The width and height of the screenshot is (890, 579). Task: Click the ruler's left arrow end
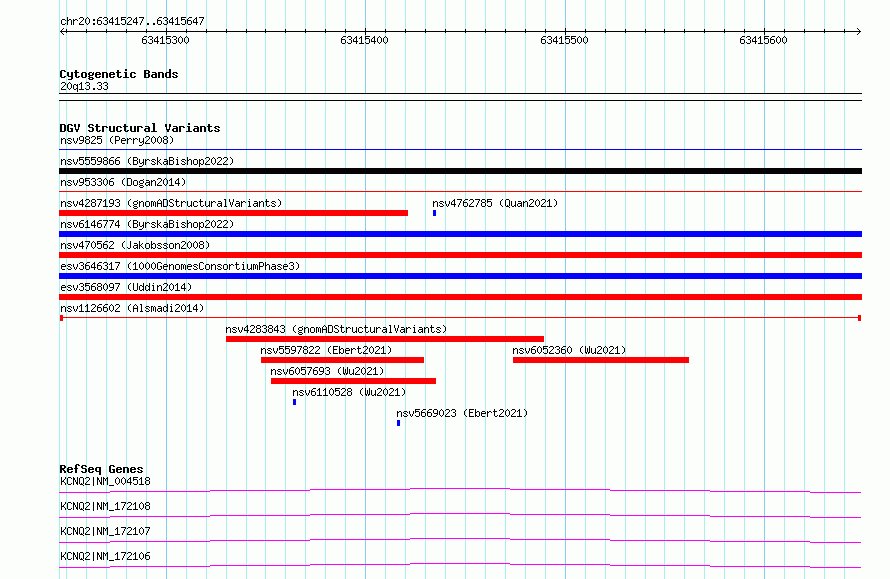[62, 32]
